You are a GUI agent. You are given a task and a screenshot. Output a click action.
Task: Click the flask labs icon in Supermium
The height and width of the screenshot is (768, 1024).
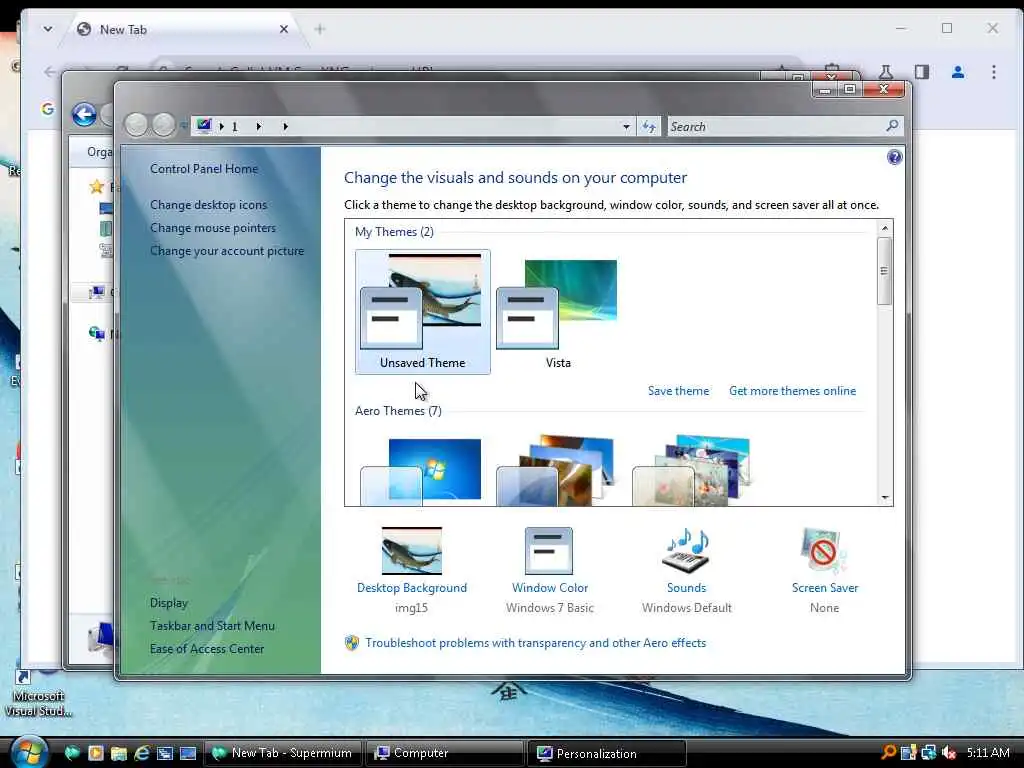(886, 72)
